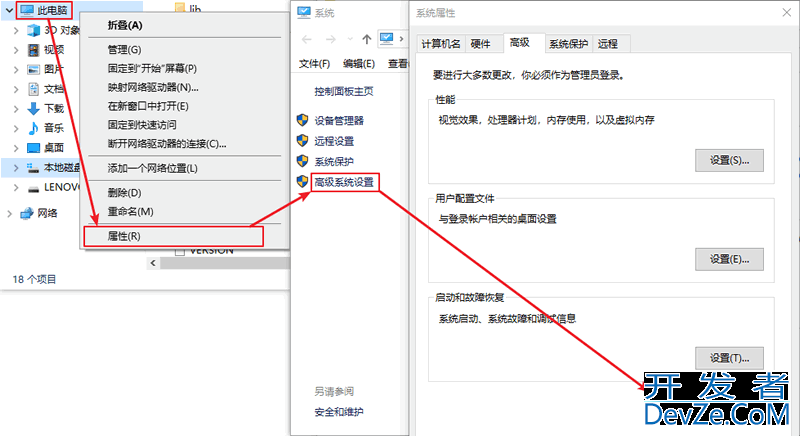Choose 固定到"开始"屏幕(P) menu entry
This screenshot has height=436, width=800.
tap(185, 68)
